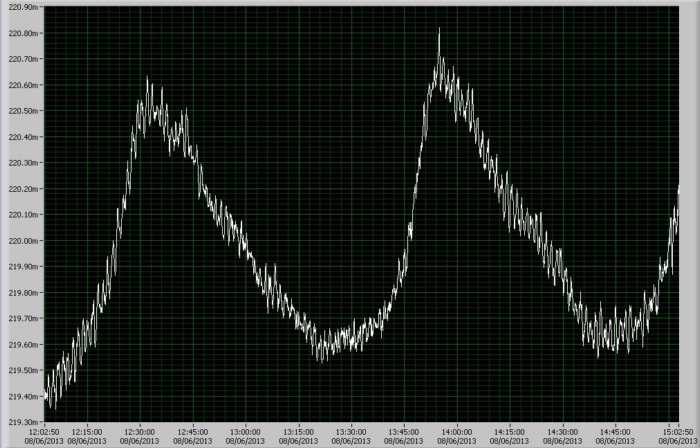Click the 12:30:00 X-axis time label
This screenshot has width=700, height=448.
pos(140,432)
